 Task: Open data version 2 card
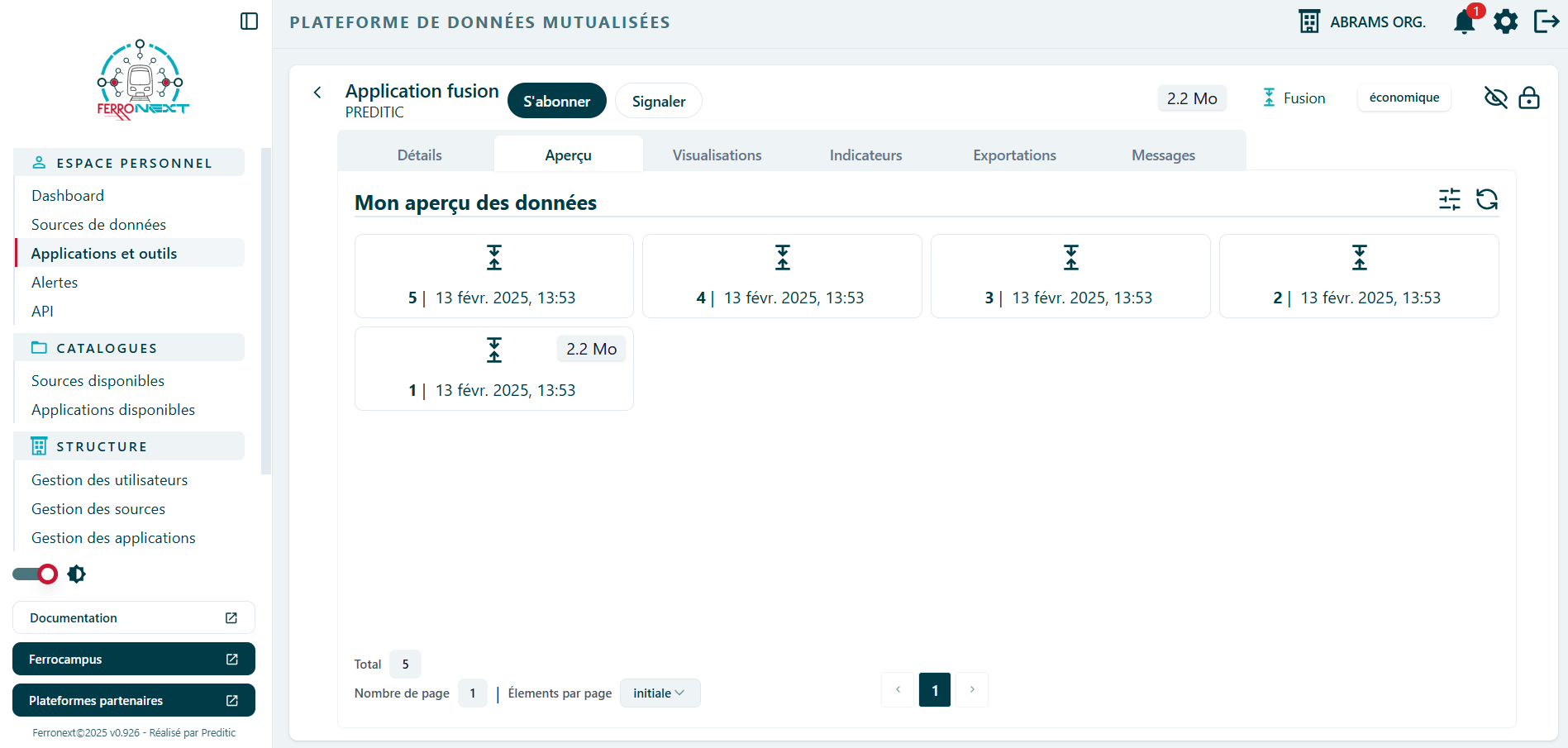pyautogui.click(x=1359, y=276)
